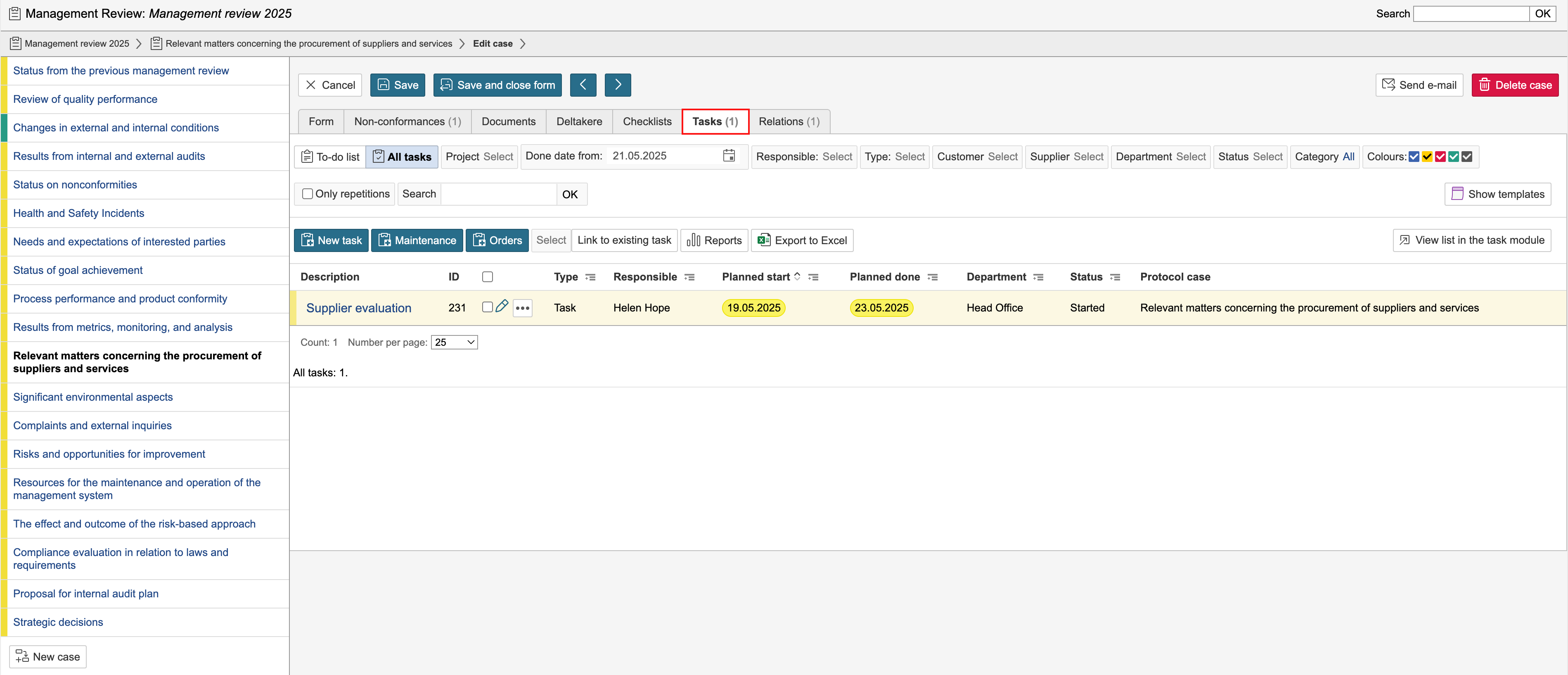Open the Planned start column filter icon
Image resolution: width=1568 pixels, height=675 pixels.
point(813,277)
